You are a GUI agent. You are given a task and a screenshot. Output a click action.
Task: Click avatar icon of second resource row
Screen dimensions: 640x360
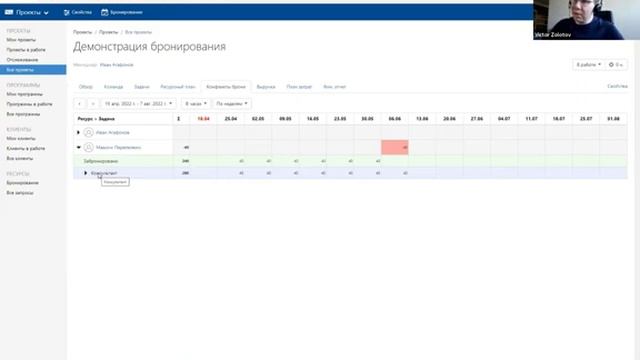tap(89, 147)
